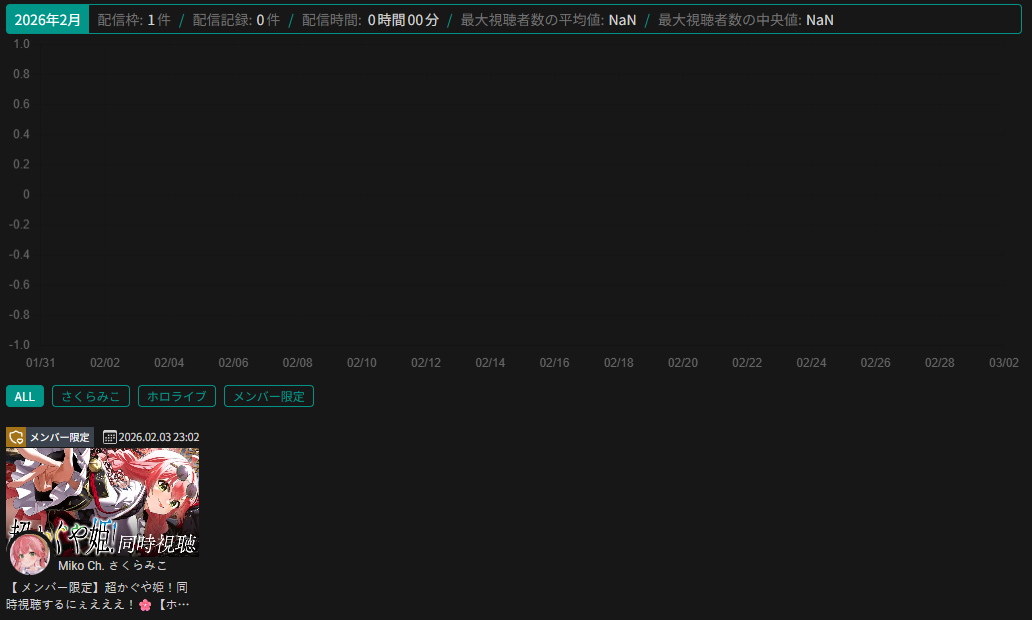
Task: Click the 配信枠: 1件 statistic
Action: [x=134, y=20]
